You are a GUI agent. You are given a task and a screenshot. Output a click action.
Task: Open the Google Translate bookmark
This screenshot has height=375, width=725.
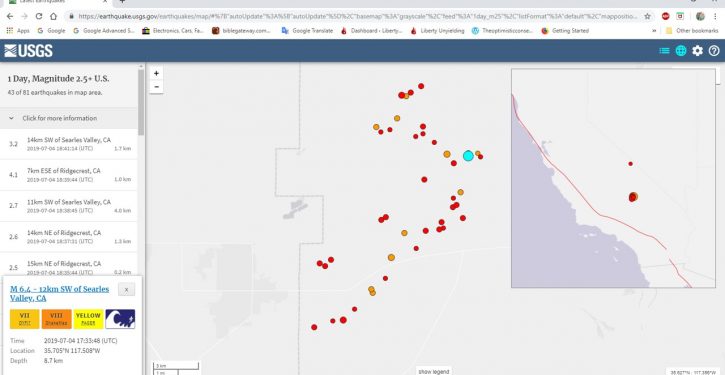(x=307, y=31)
